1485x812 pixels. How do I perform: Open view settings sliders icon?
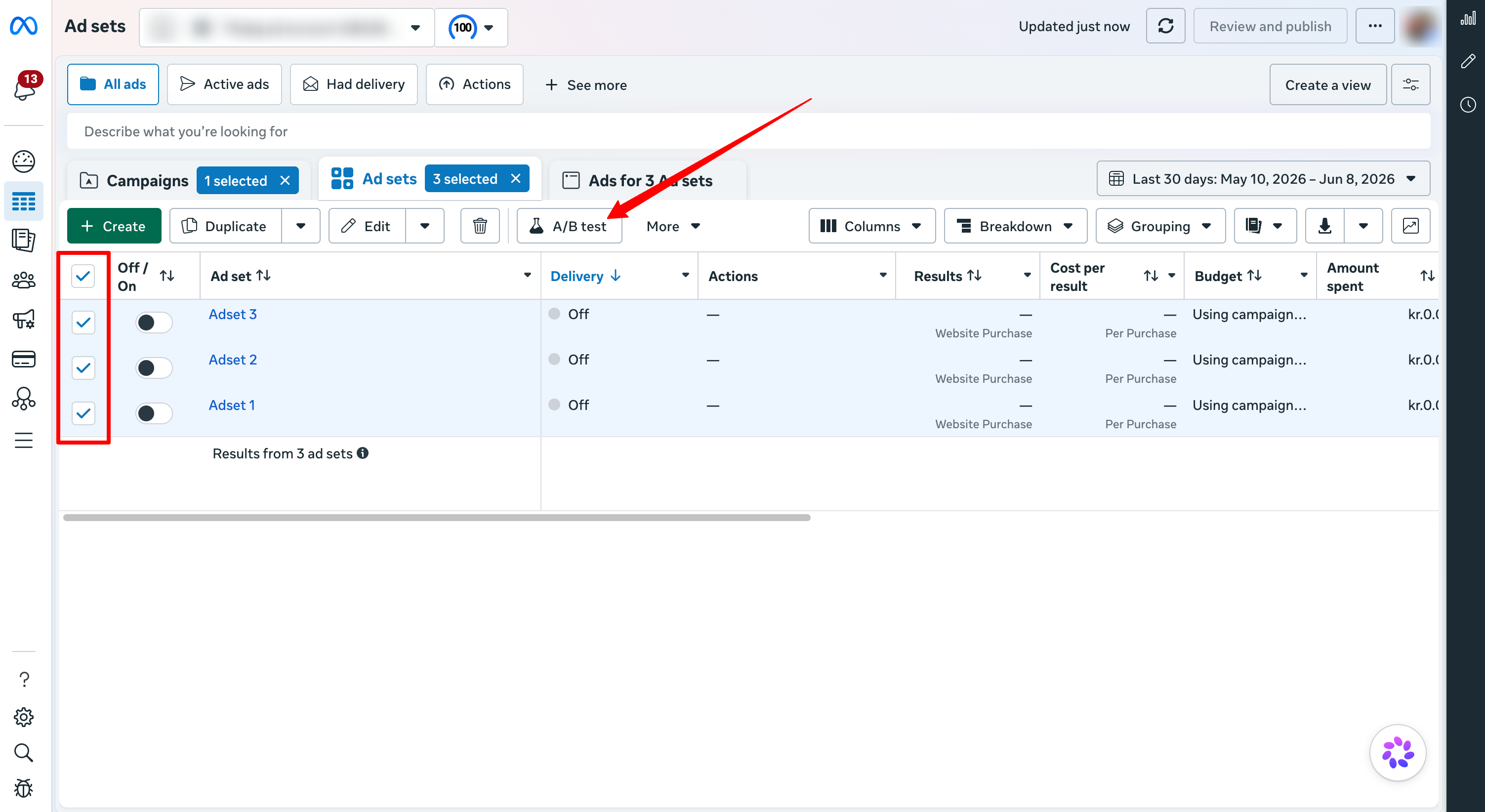pyautogui.click(x=1410, y=85)
